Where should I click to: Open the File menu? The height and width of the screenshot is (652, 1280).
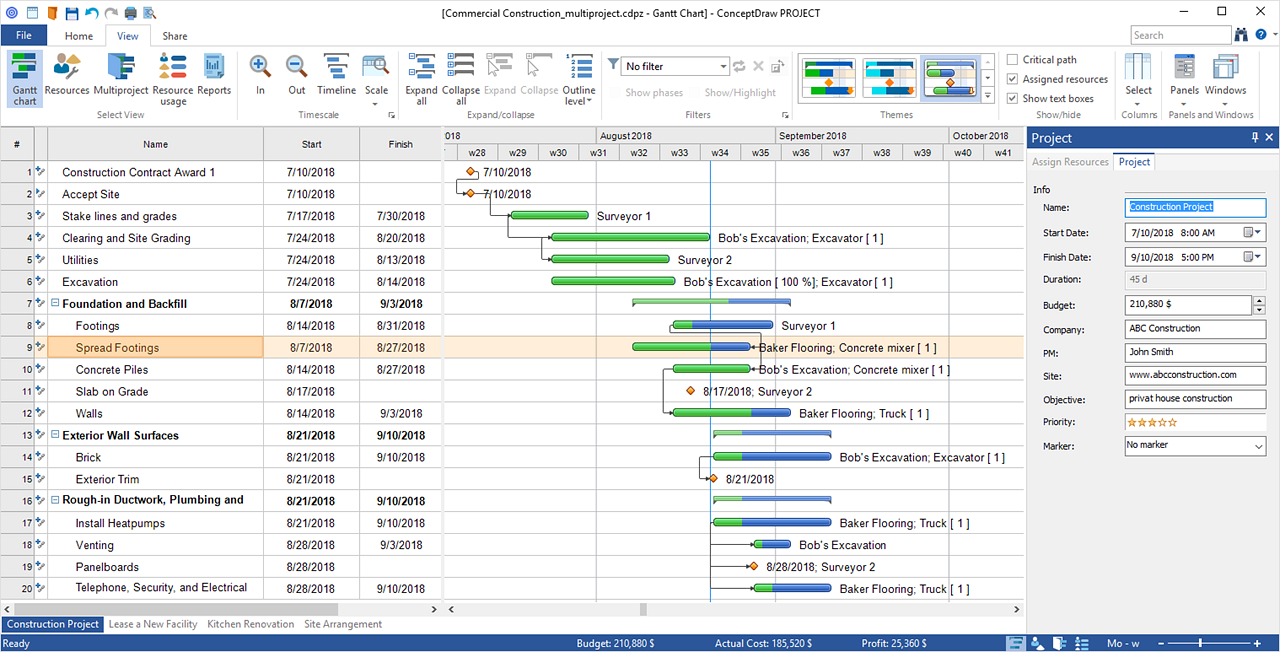coord(24,36)
